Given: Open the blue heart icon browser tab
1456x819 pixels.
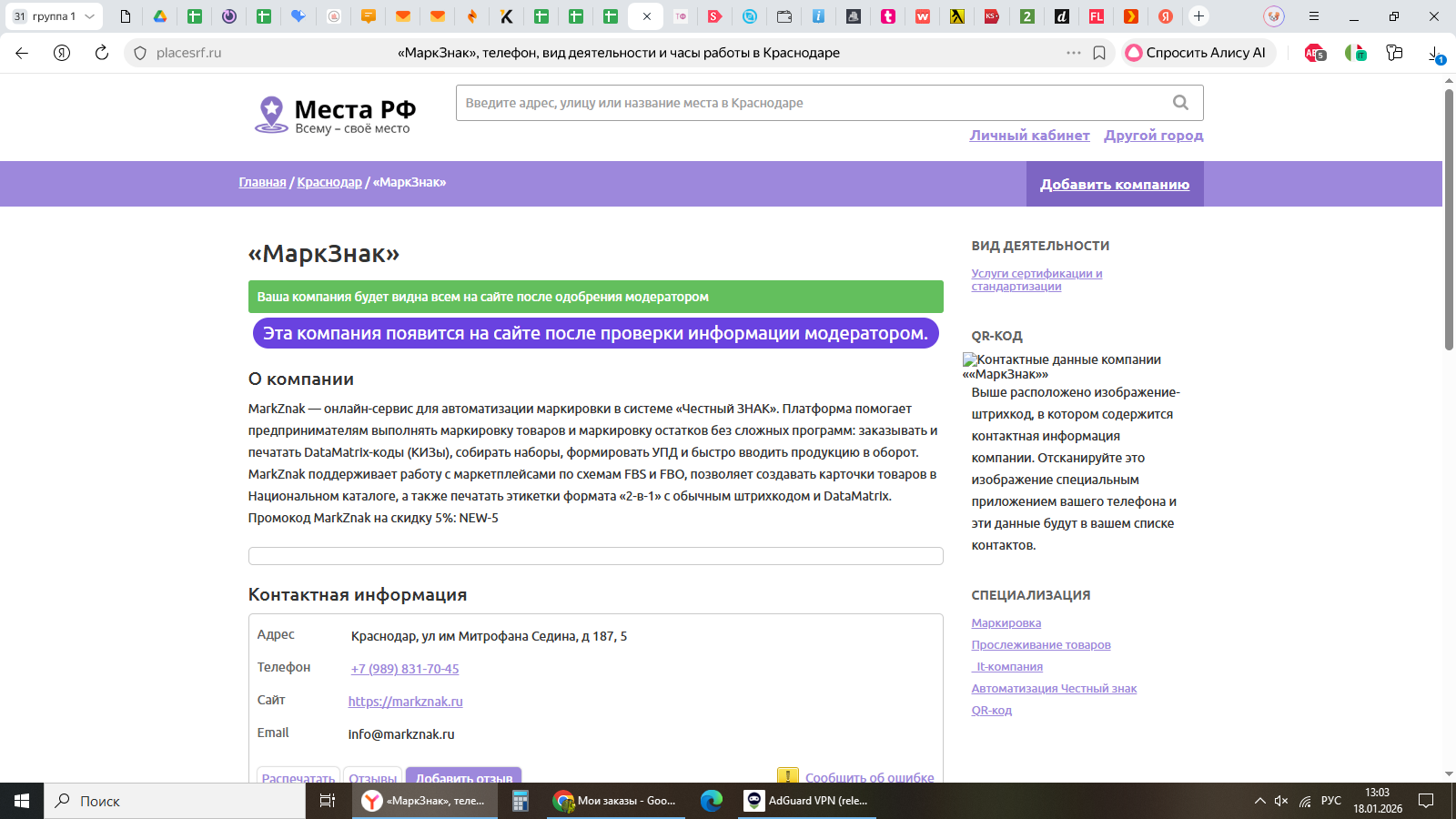Looking at the screenshot, I should [298, 16].
